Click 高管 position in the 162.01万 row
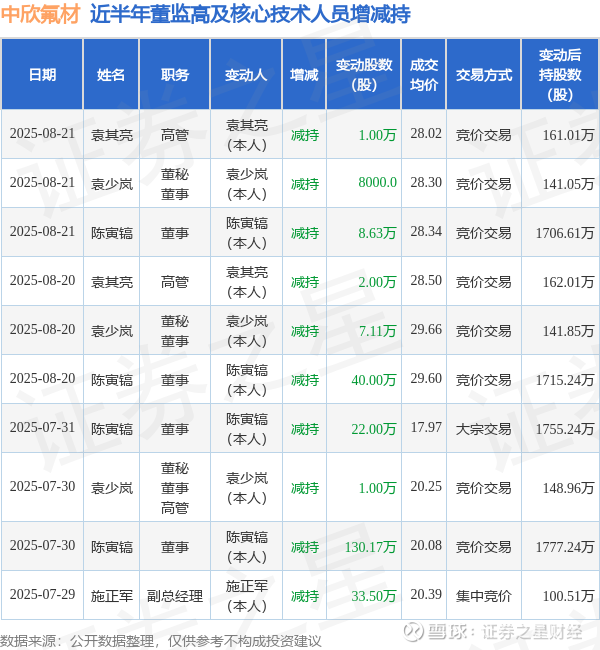600x650 pixels. [x=175, y=282]
